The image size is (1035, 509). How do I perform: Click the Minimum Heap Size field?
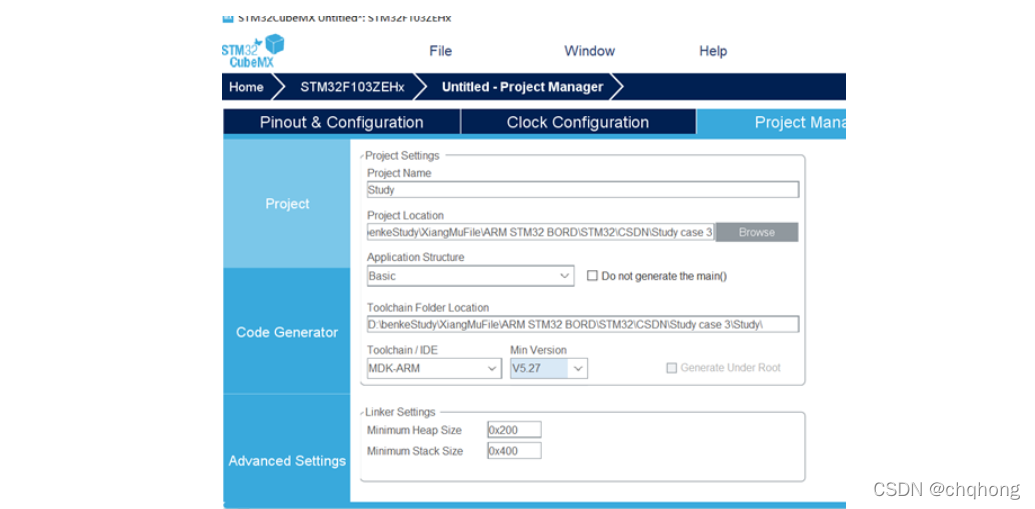pyautogui.click(x=514, y=430)
